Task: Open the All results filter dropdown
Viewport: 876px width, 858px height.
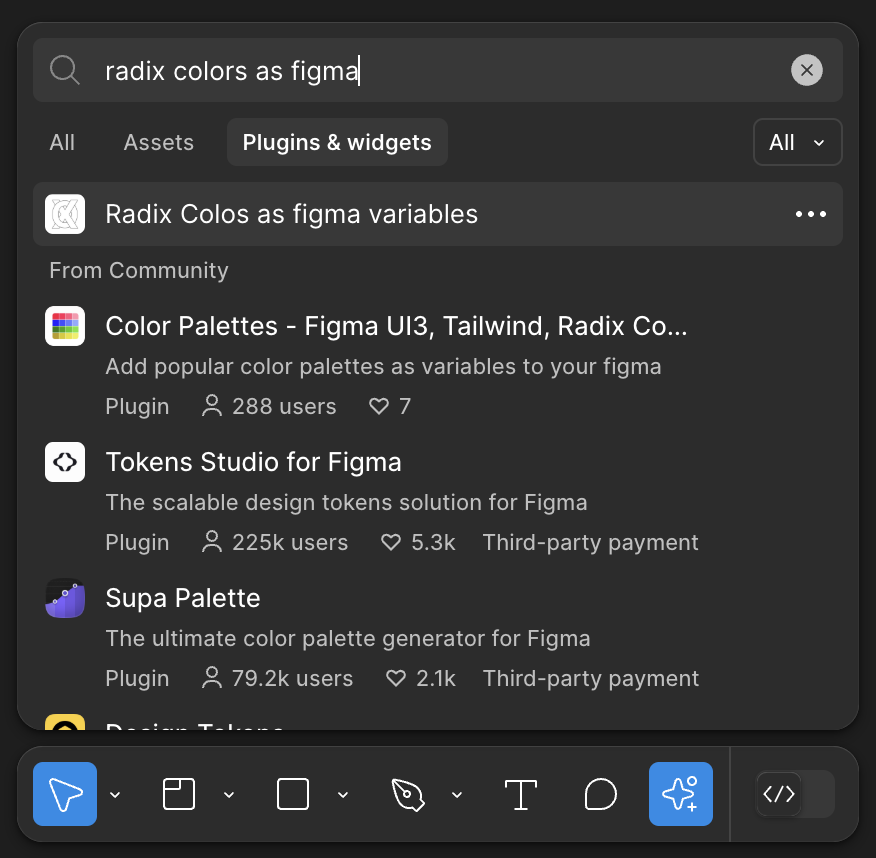Action: tap(797, 142)
